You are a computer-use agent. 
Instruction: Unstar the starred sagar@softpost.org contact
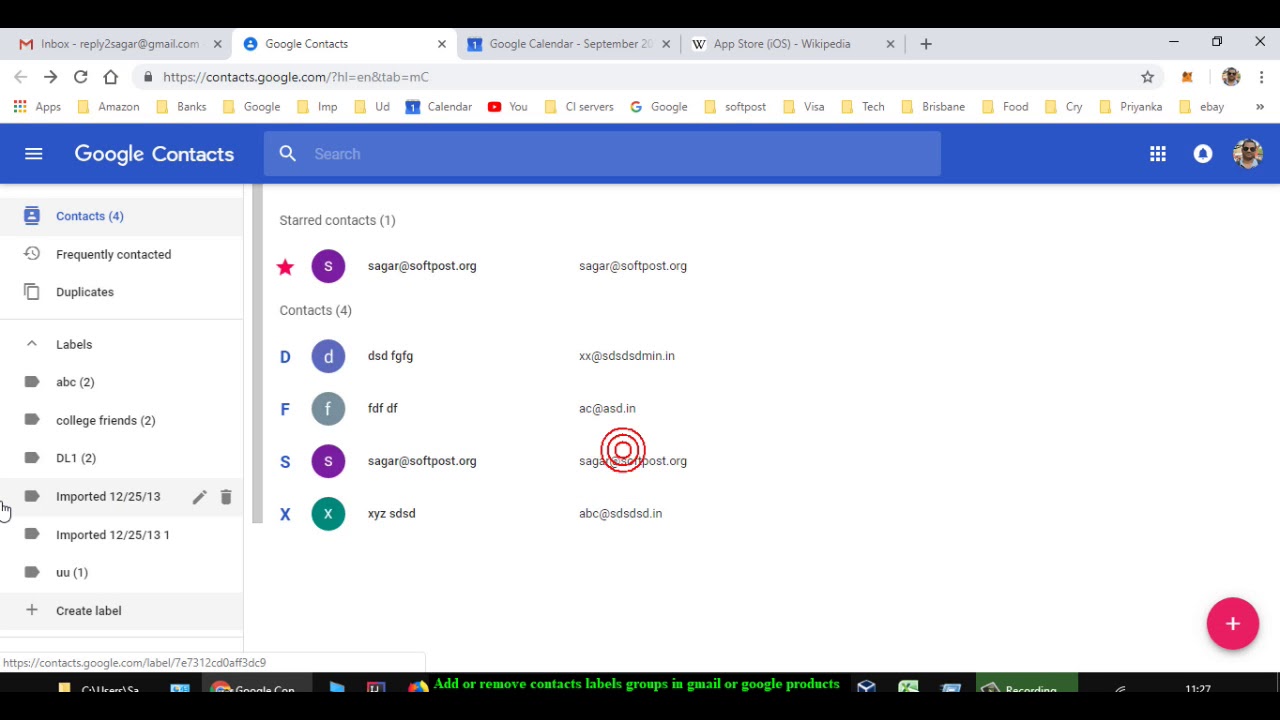285,266
